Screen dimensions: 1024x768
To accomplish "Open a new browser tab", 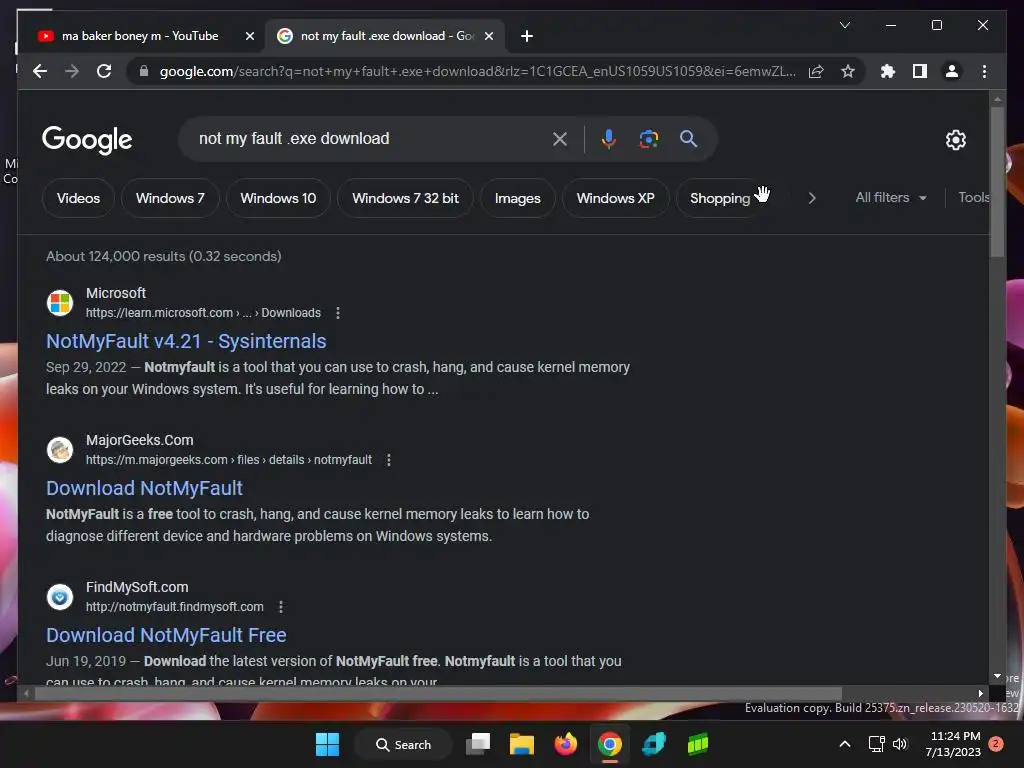I will [x=527, y=36].
